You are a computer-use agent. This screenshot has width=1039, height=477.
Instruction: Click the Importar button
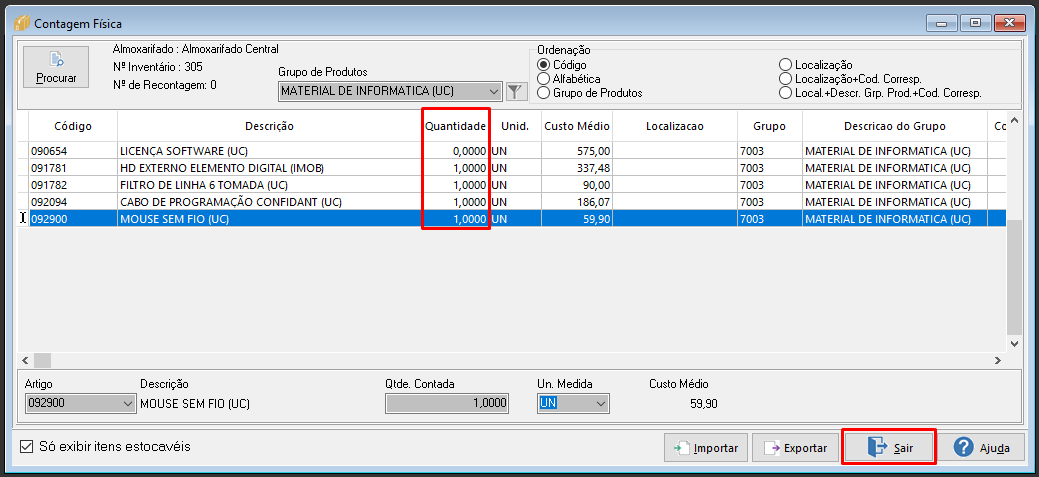pyautogui.click(x=706, y=448)
